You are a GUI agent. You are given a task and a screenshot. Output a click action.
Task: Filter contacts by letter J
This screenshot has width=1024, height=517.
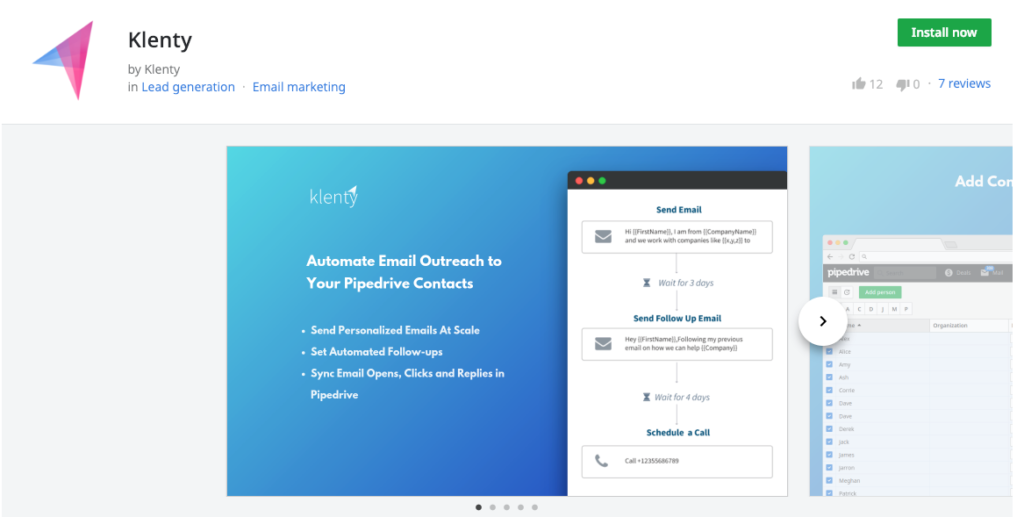point(882,308)
